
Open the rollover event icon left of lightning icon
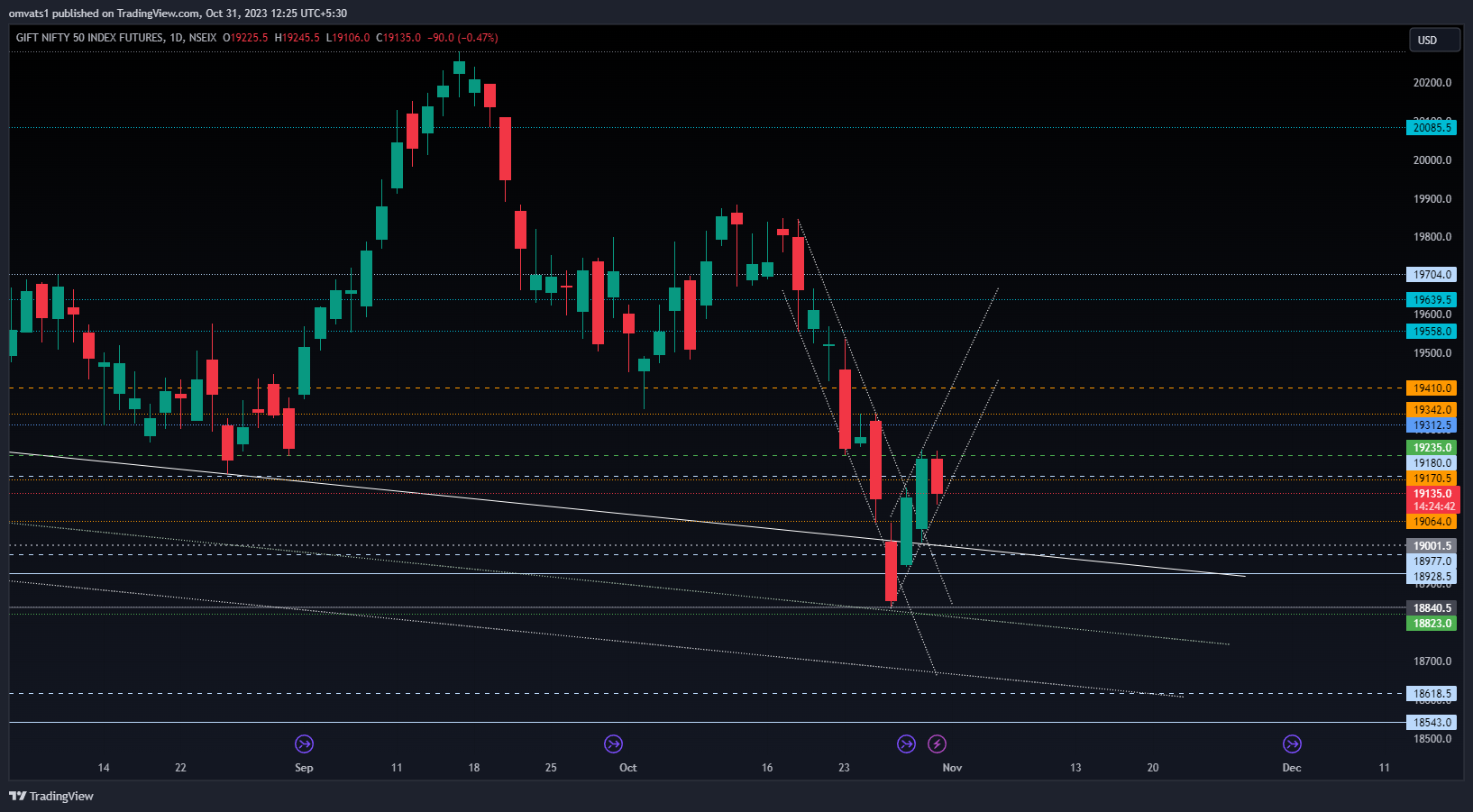[x=906, y=744]
